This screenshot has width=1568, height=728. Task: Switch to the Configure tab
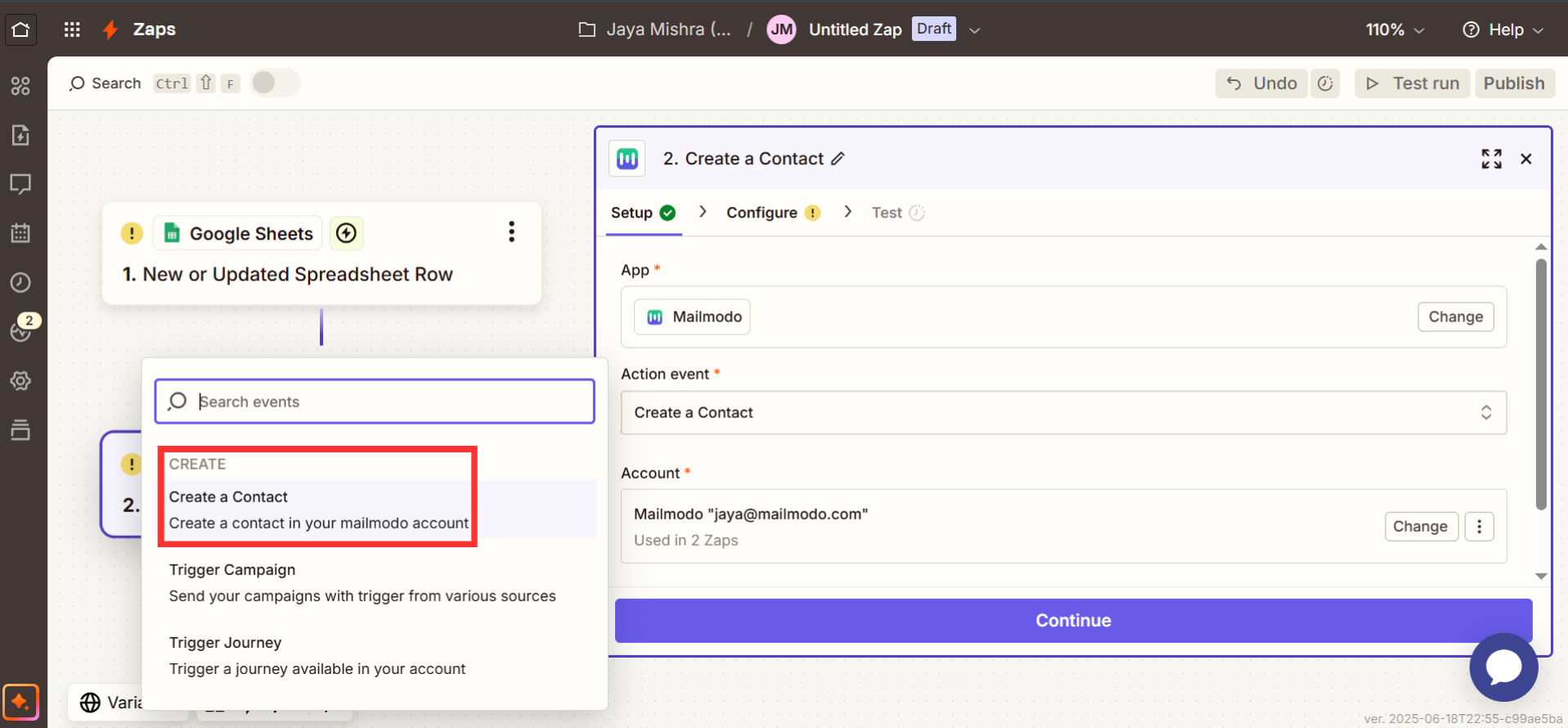(x=773, y=213)
